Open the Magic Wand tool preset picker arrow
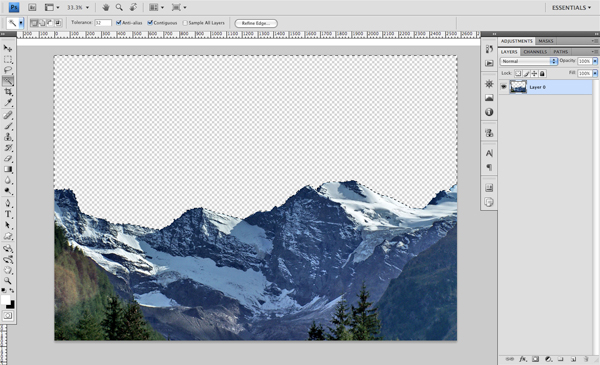600x365 pixels. [21, 23]
